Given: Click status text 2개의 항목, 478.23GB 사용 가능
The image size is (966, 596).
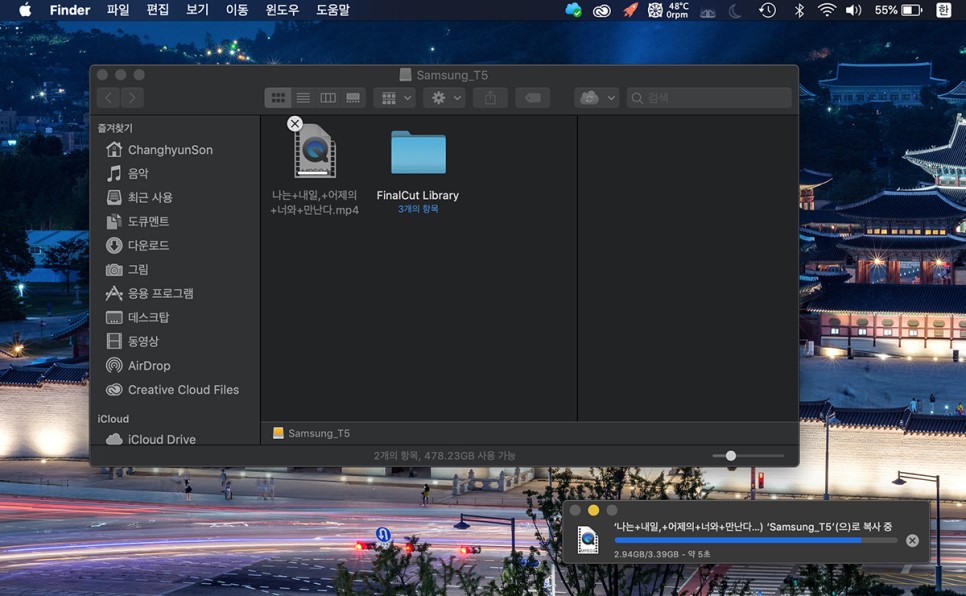Looking at the screenshot, I should point(444,455).
